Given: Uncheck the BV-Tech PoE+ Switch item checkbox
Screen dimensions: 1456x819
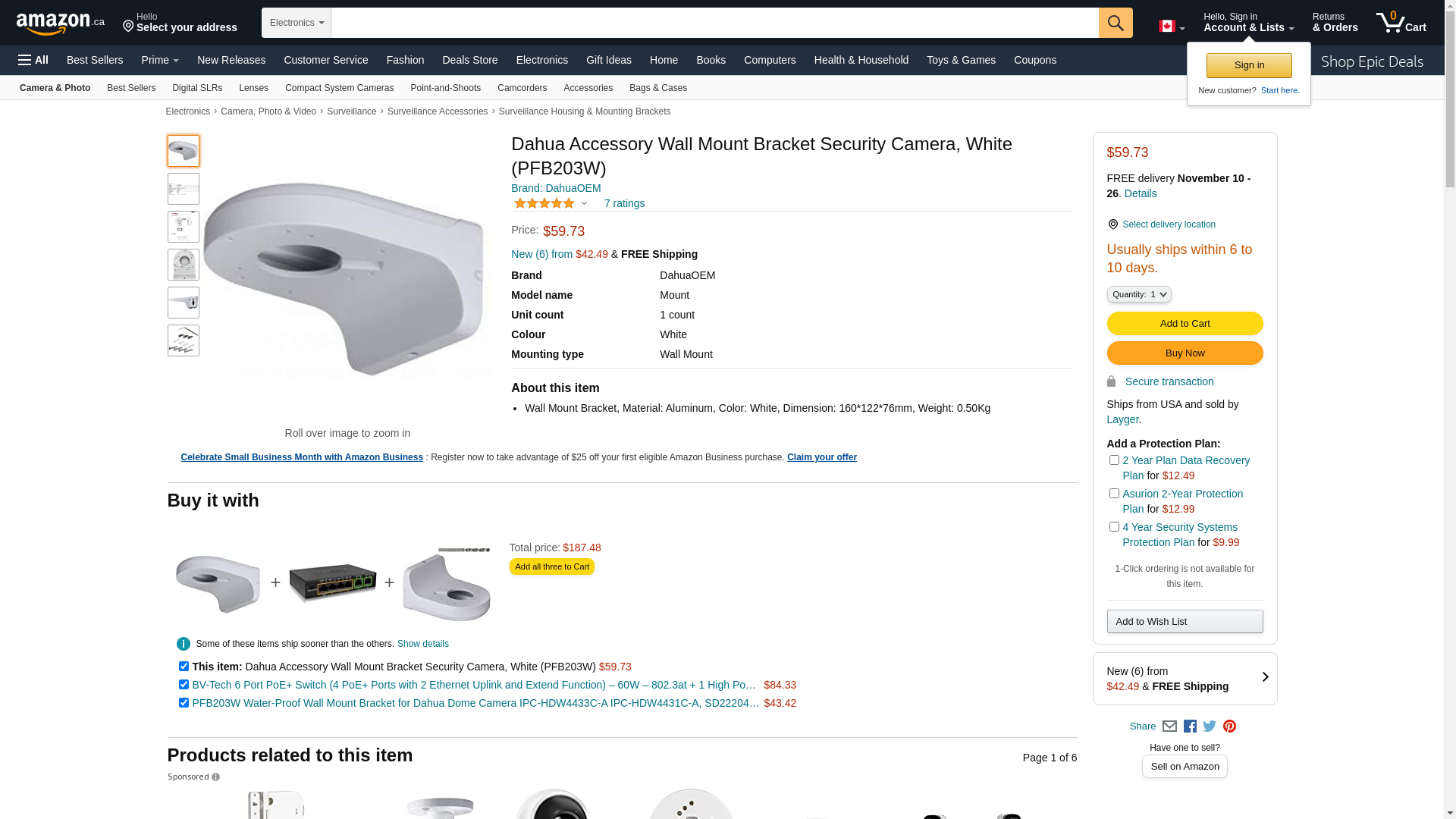Looking at the screenshot, I should coord(184,685).
